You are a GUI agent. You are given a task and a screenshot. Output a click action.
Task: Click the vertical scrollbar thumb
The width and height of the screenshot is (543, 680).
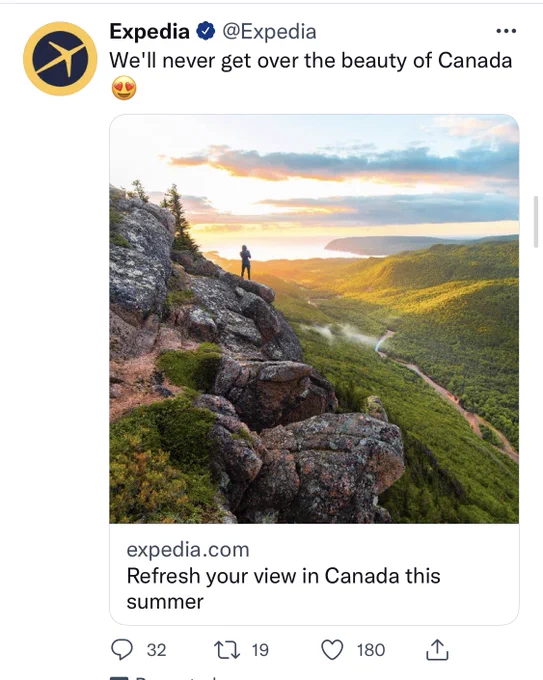point(536,221)
